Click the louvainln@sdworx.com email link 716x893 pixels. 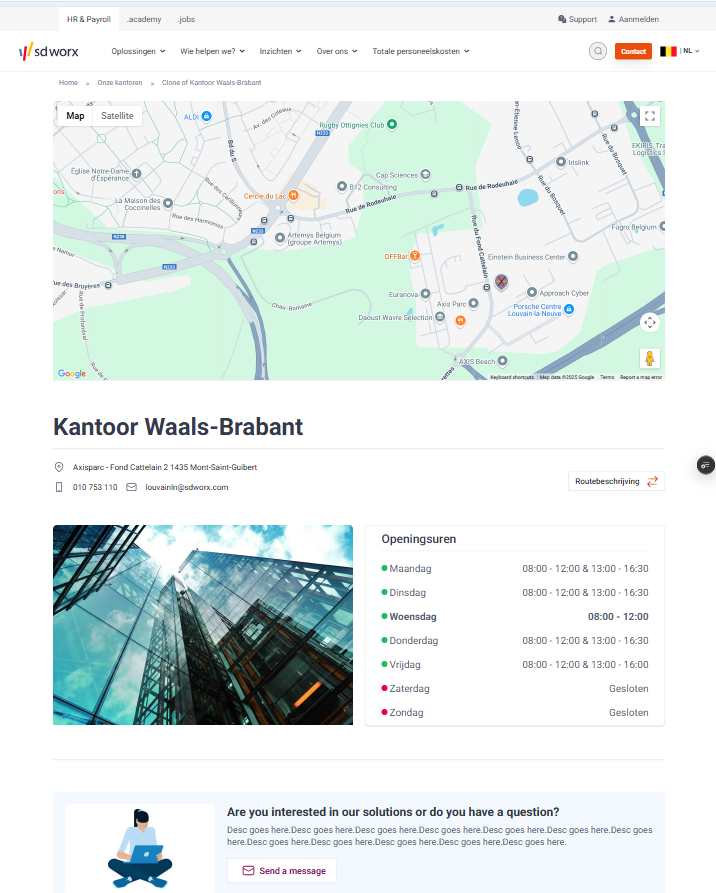click(x=187, y=488)
